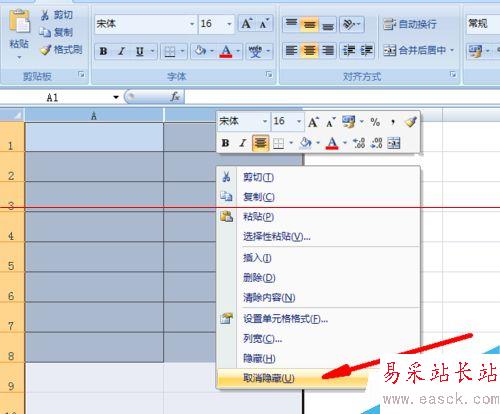Open the mini toolbar font name dropdown
The height and width of the screenshot is (414, 500).
pyautogui.click(x=265, y=121)
